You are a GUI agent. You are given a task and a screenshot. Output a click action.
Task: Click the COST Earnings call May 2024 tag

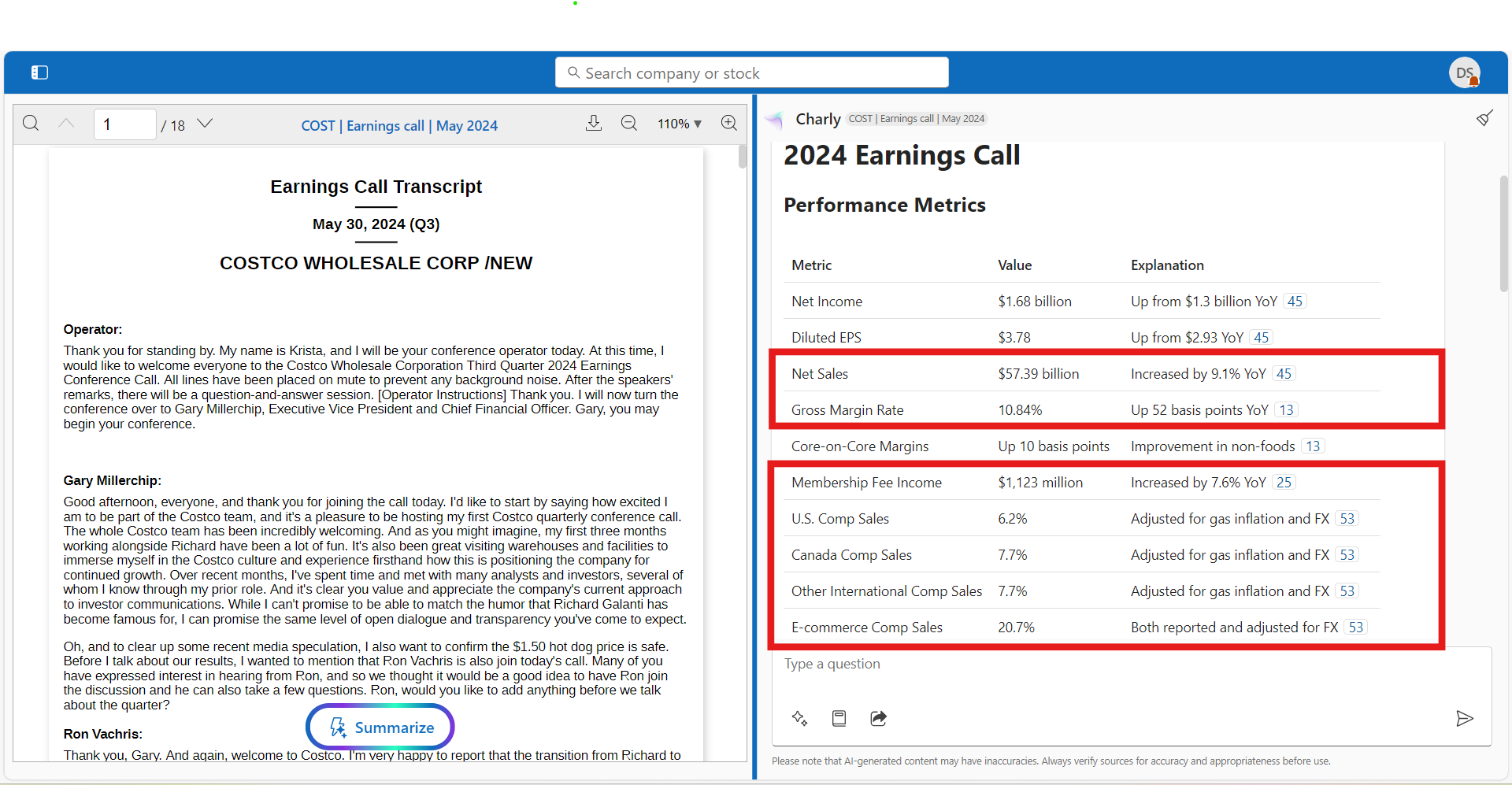coord(917,119)
